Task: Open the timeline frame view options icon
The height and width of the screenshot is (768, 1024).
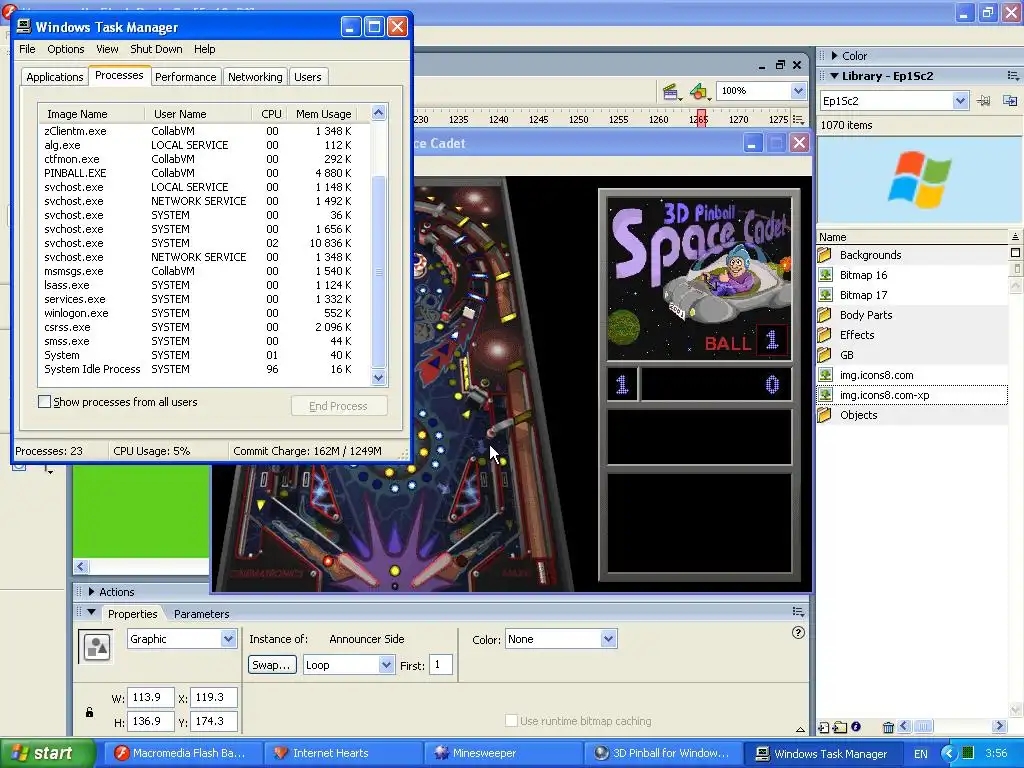Action: [x=798, y=120]
